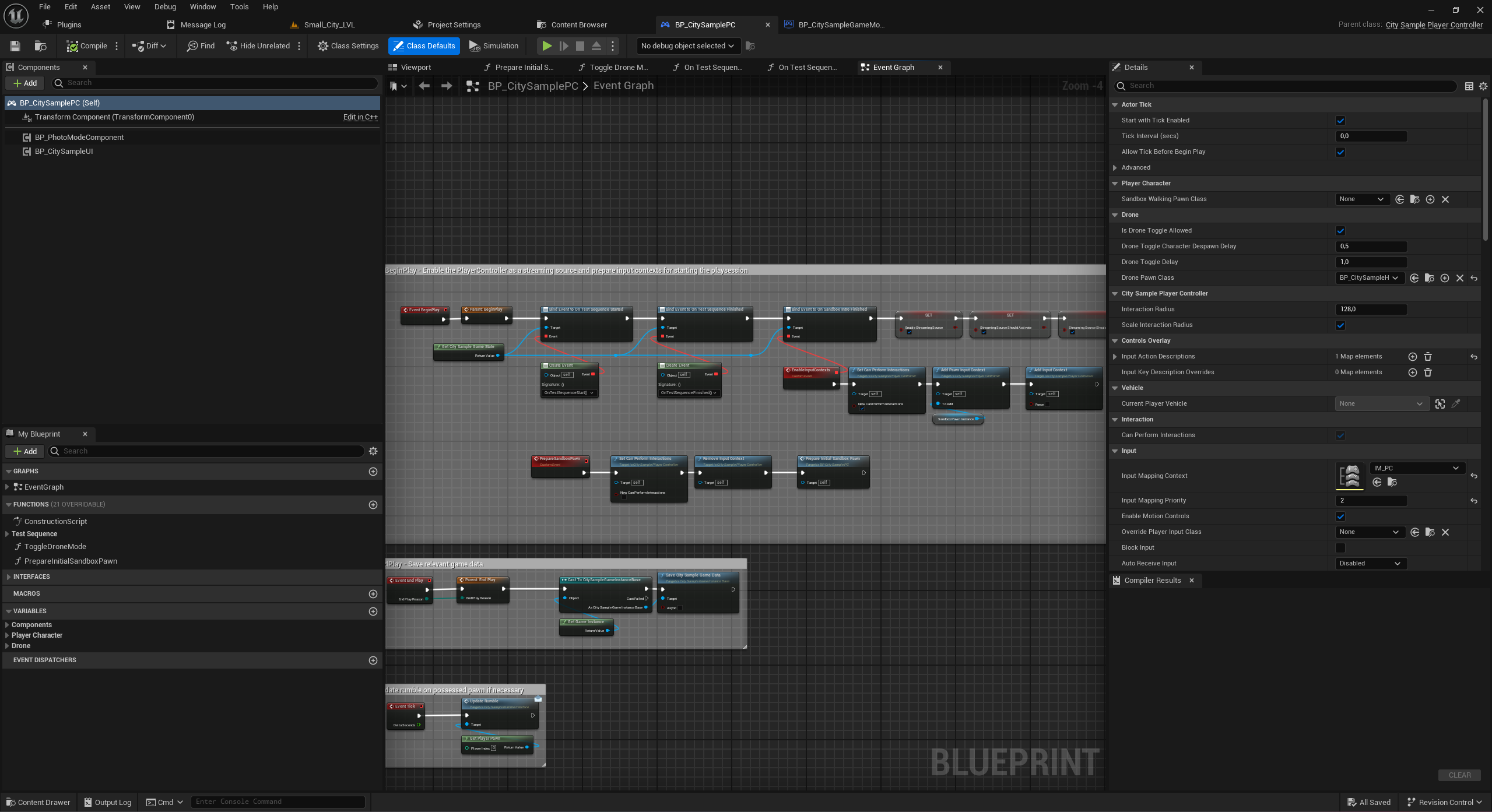Toggle Scale Interaction Radius checkbox
1492x812 pixels.
pyautogui.click(x=1340, y=325)
